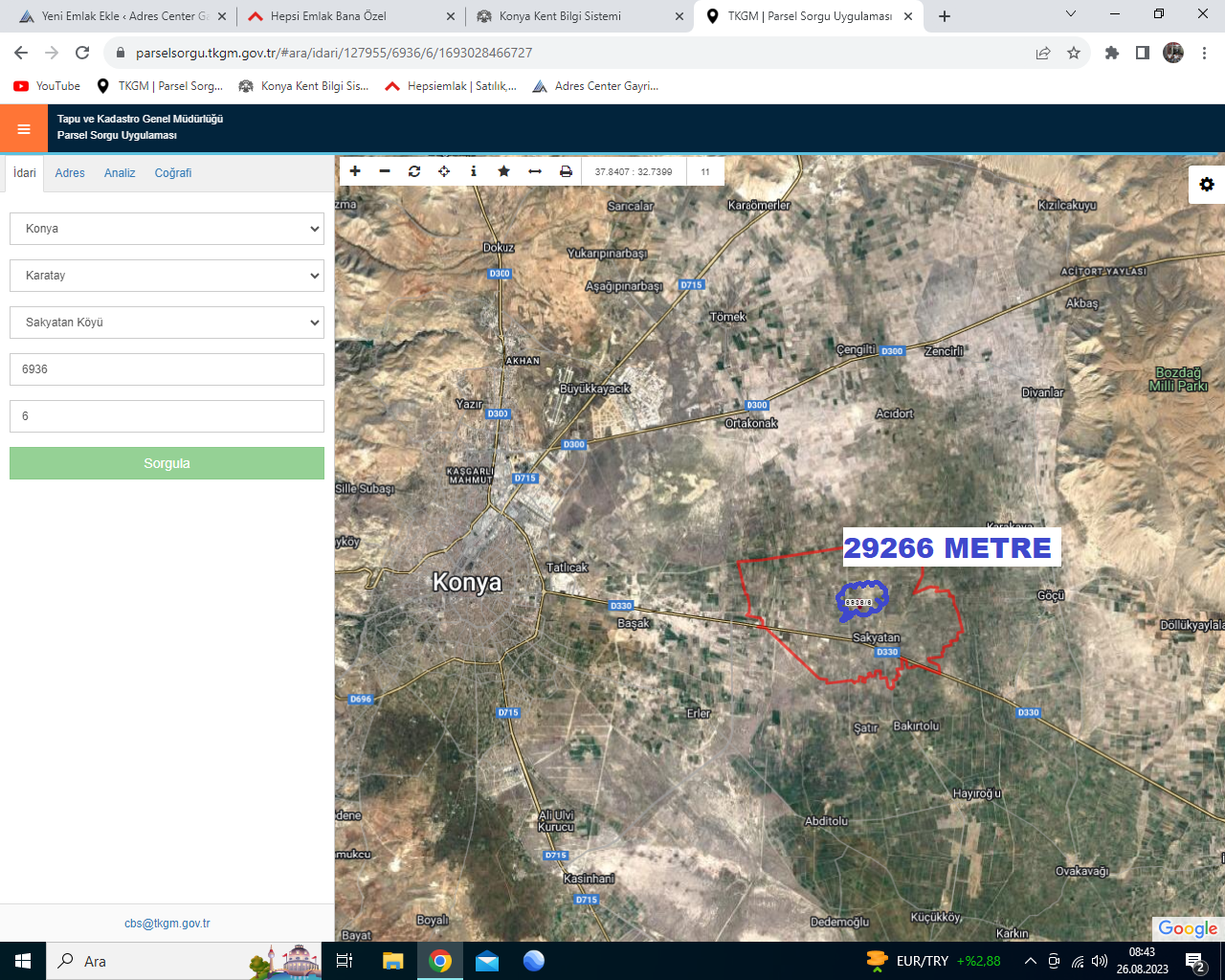Switch to the Adres tab

tap(70, 173)
